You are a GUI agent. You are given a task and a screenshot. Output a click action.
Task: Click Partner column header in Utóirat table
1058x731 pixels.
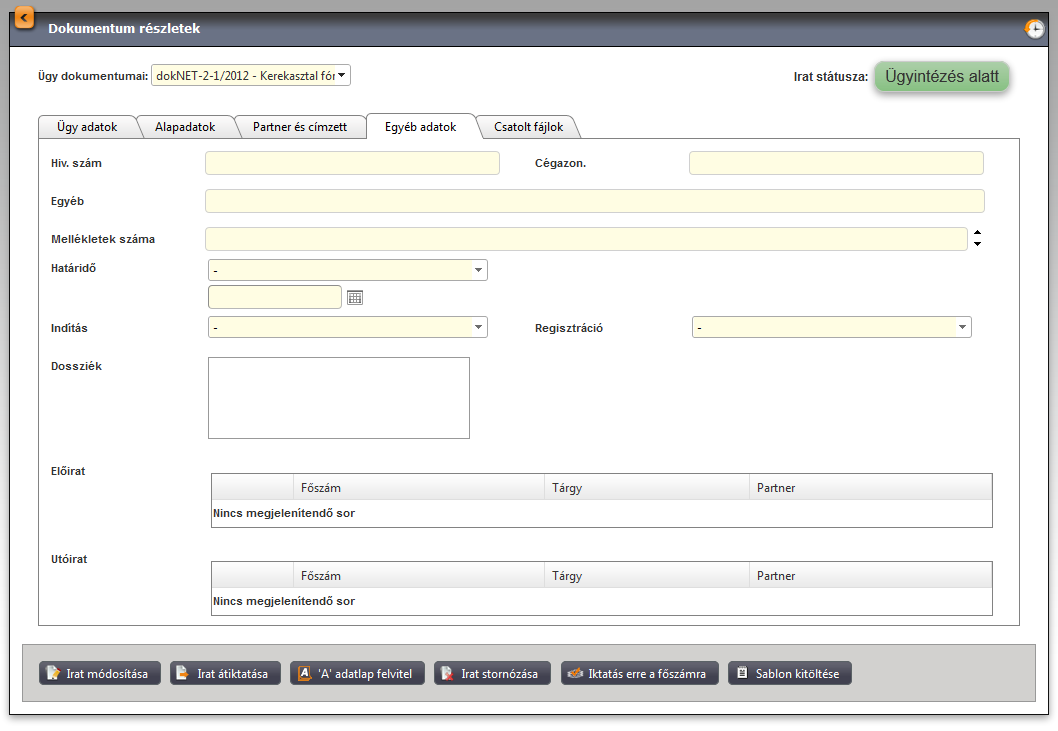pyautogui.click(x=870, y=575)
